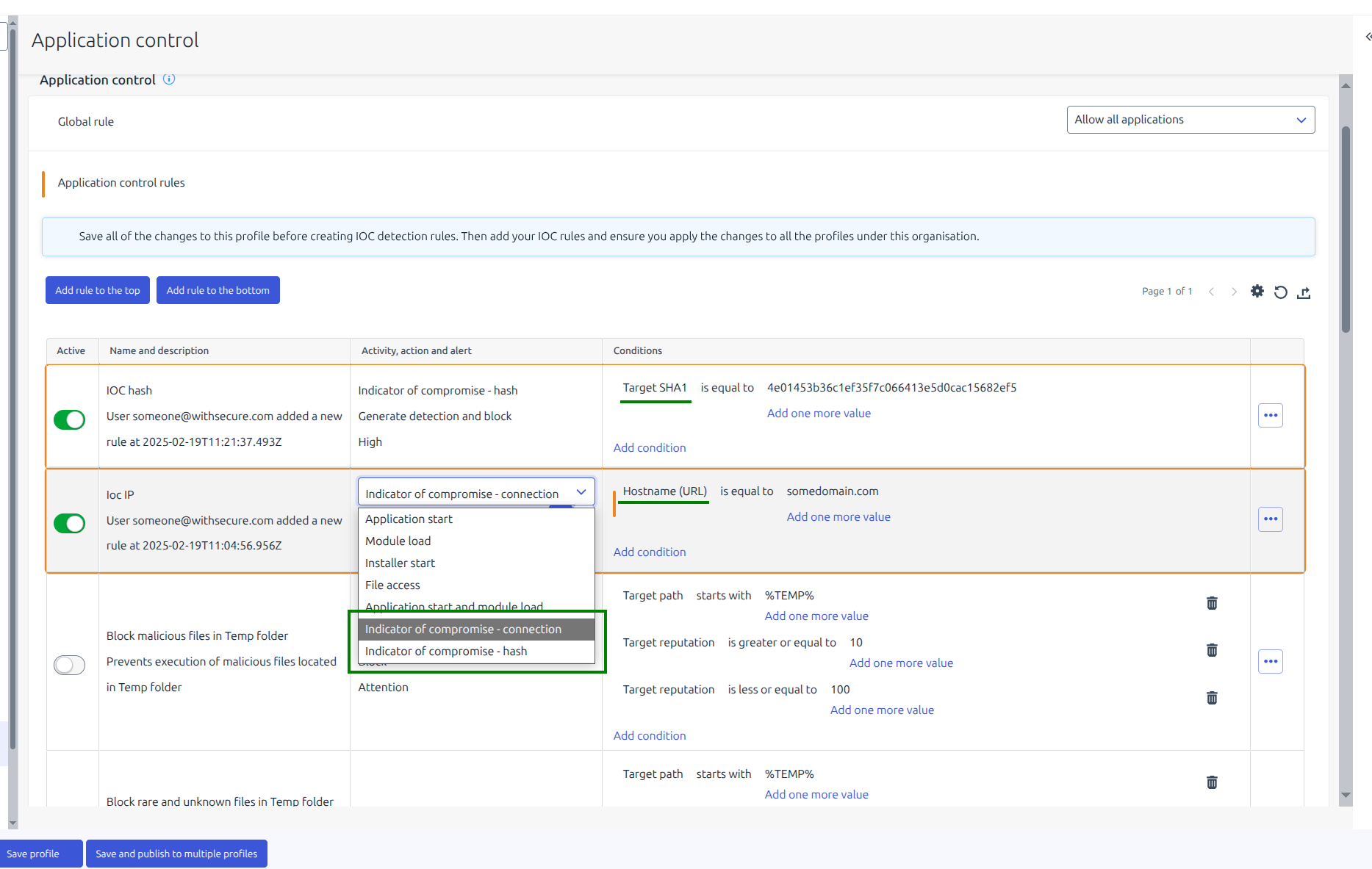Choose File access in the activity list
The width and height of the screenshot is (1372, 869).
[476, 585]
